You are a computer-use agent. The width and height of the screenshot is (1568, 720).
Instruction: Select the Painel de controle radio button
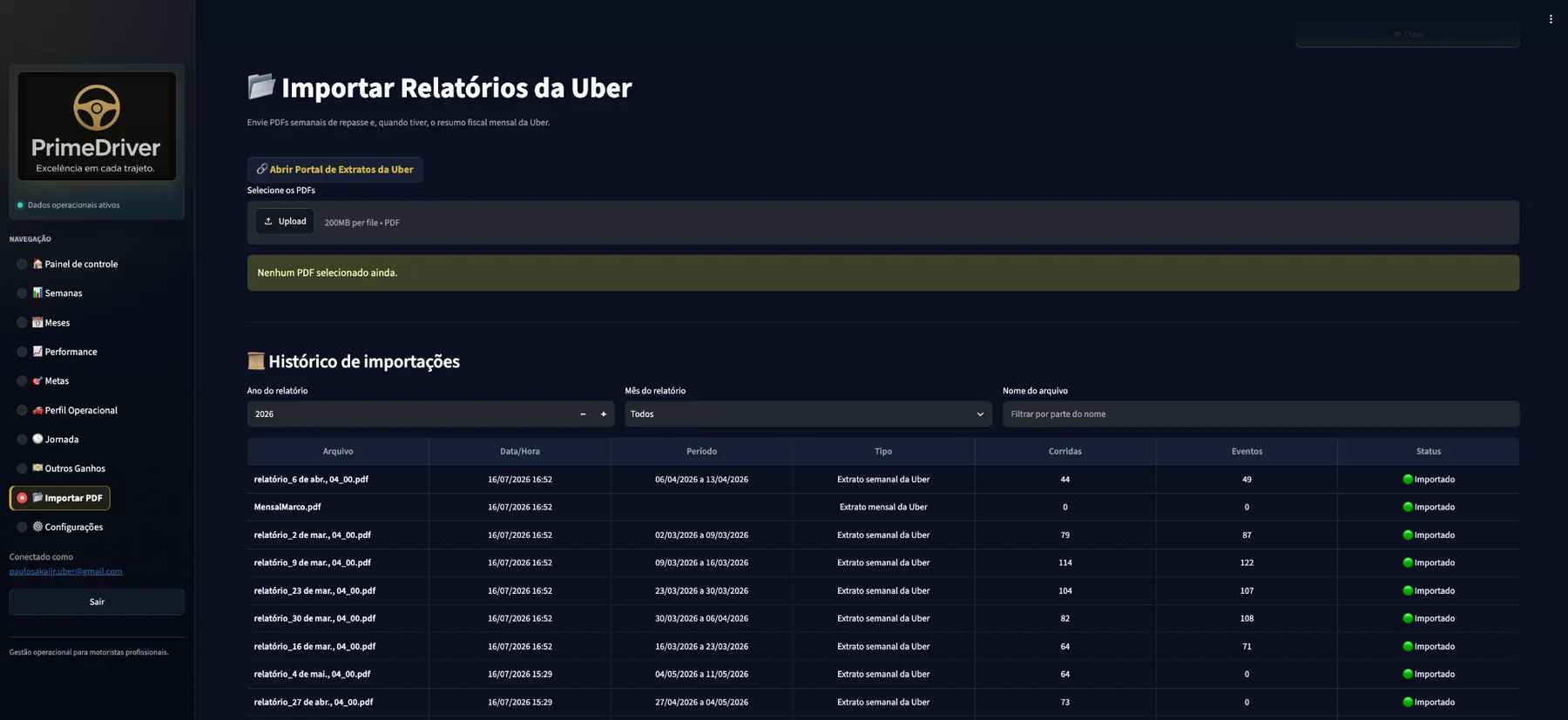coord(22,264)
